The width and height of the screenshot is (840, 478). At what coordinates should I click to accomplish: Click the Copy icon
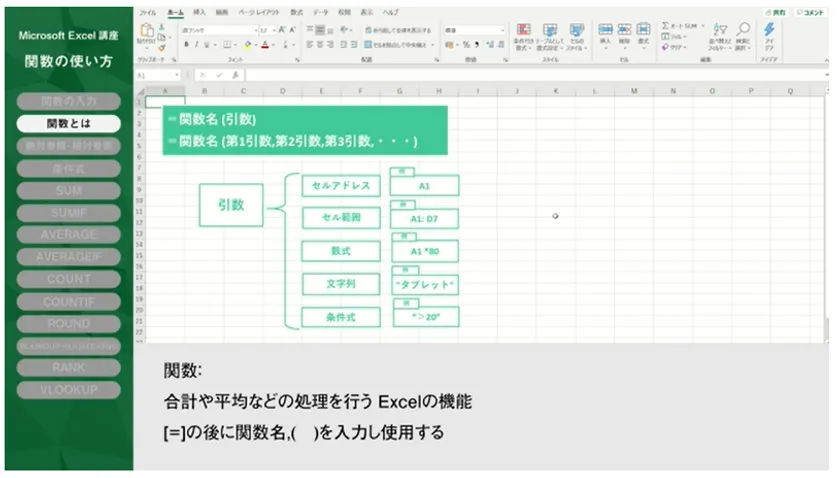[161, 37]
